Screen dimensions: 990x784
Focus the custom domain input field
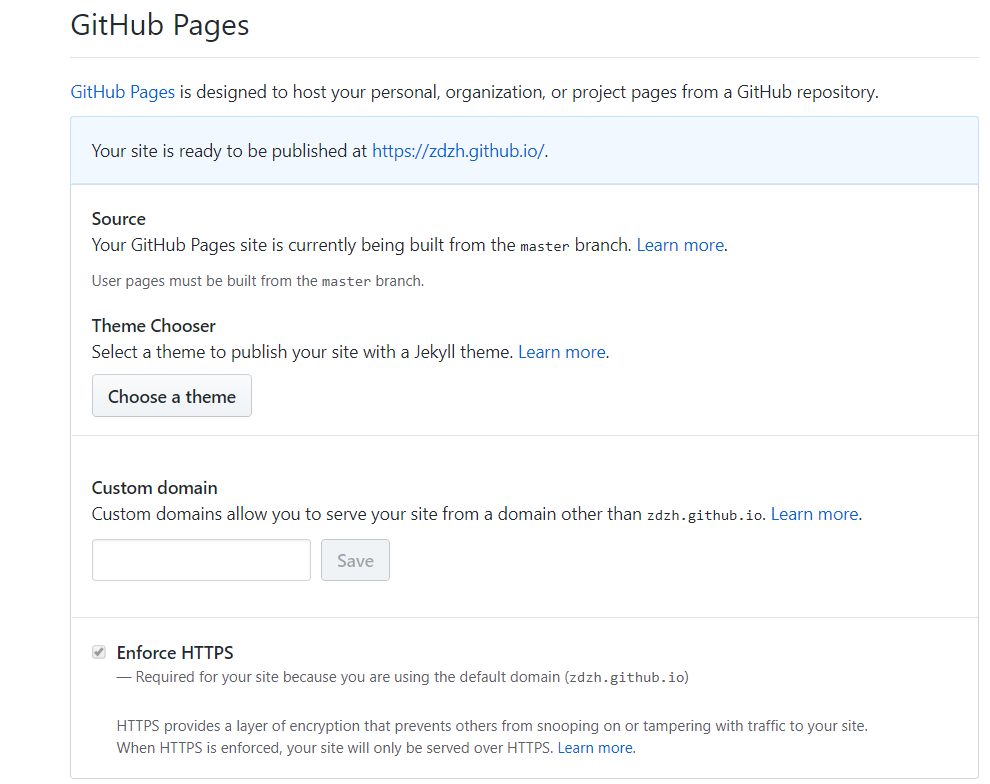click(201, 560)
